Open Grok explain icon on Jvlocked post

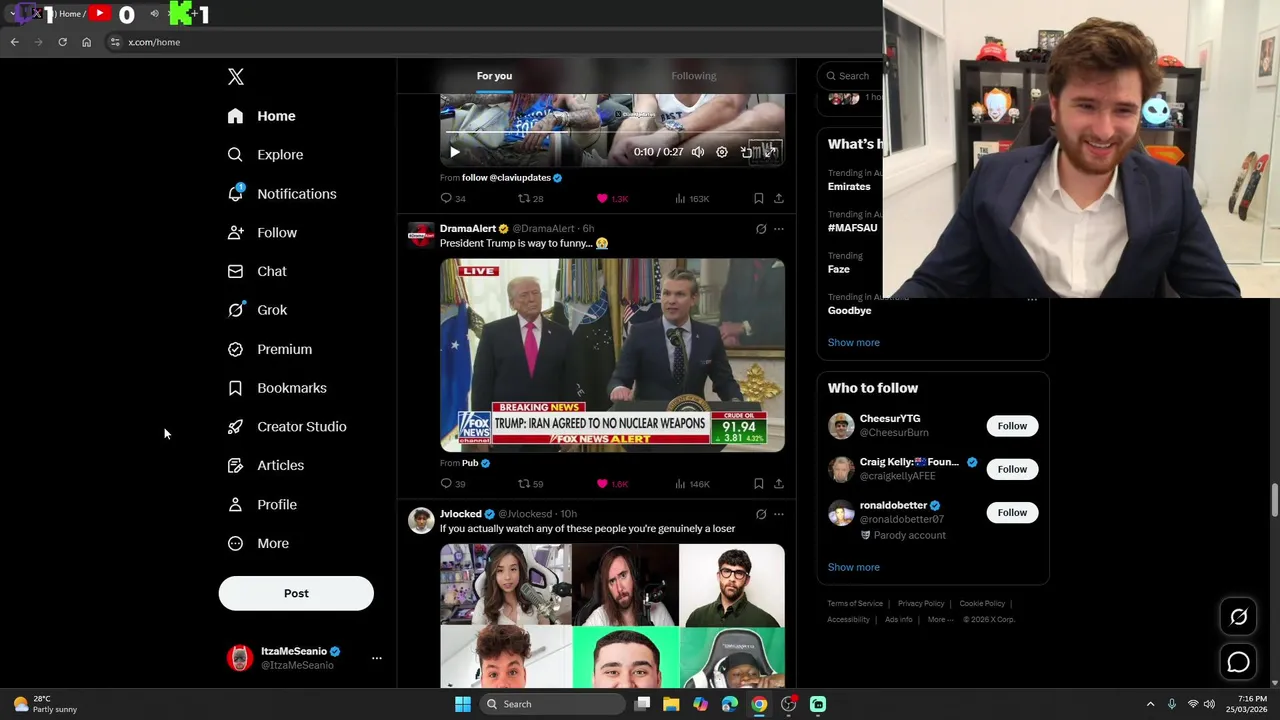point(761,514)
